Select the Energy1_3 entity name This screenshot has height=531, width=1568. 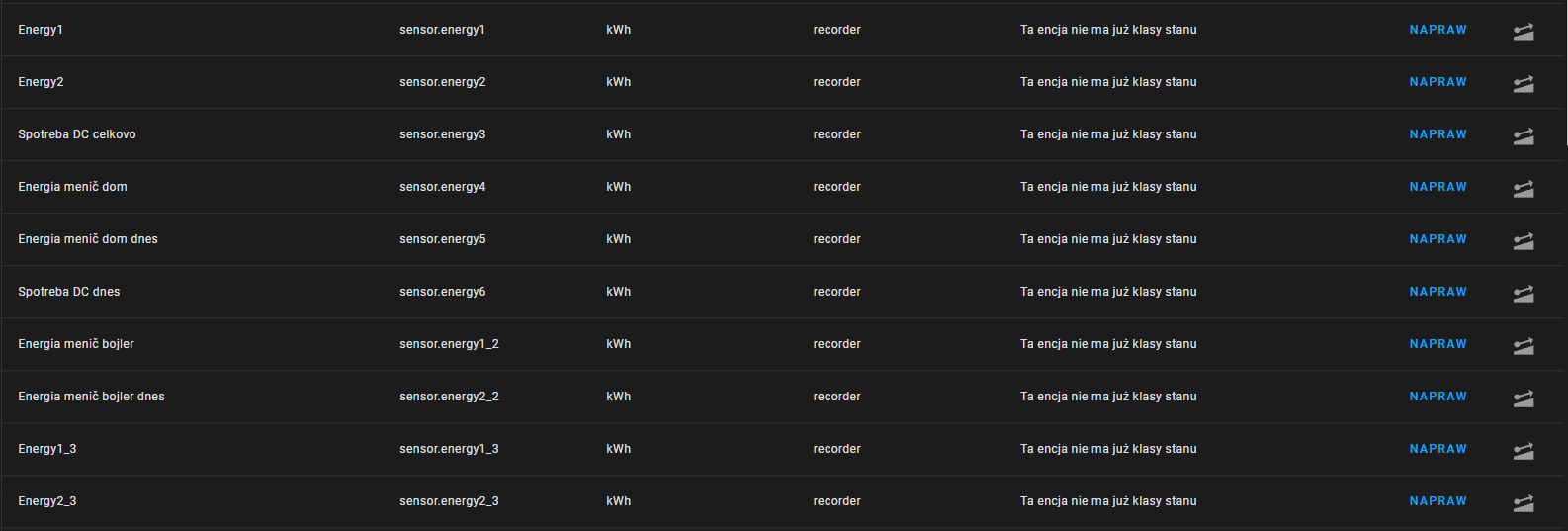[x=47, y=449]
